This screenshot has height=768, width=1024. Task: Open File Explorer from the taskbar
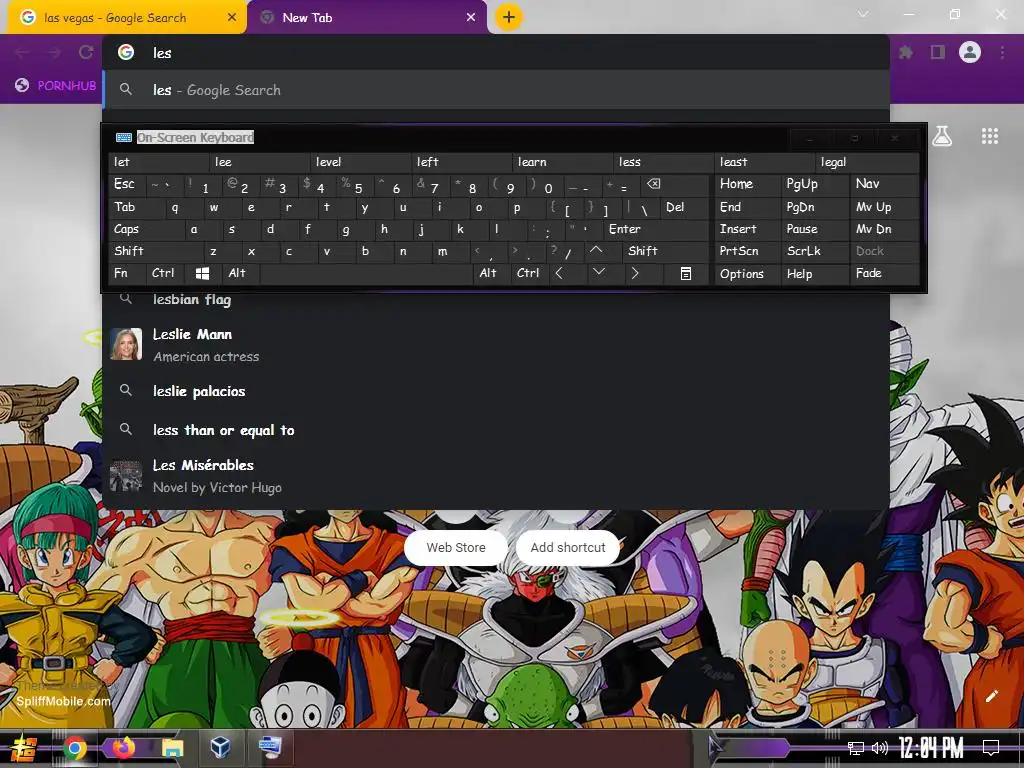point(172,748)
